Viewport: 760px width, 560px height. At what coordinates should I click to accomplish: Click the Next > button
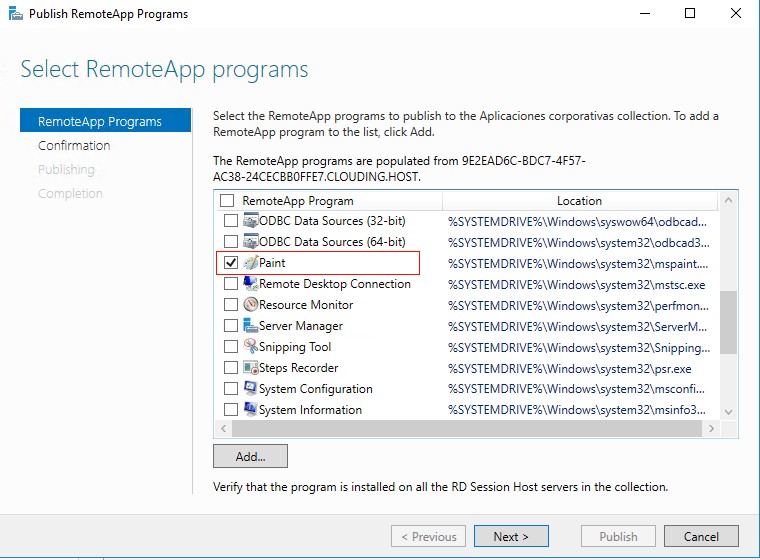tap(511, 536)
